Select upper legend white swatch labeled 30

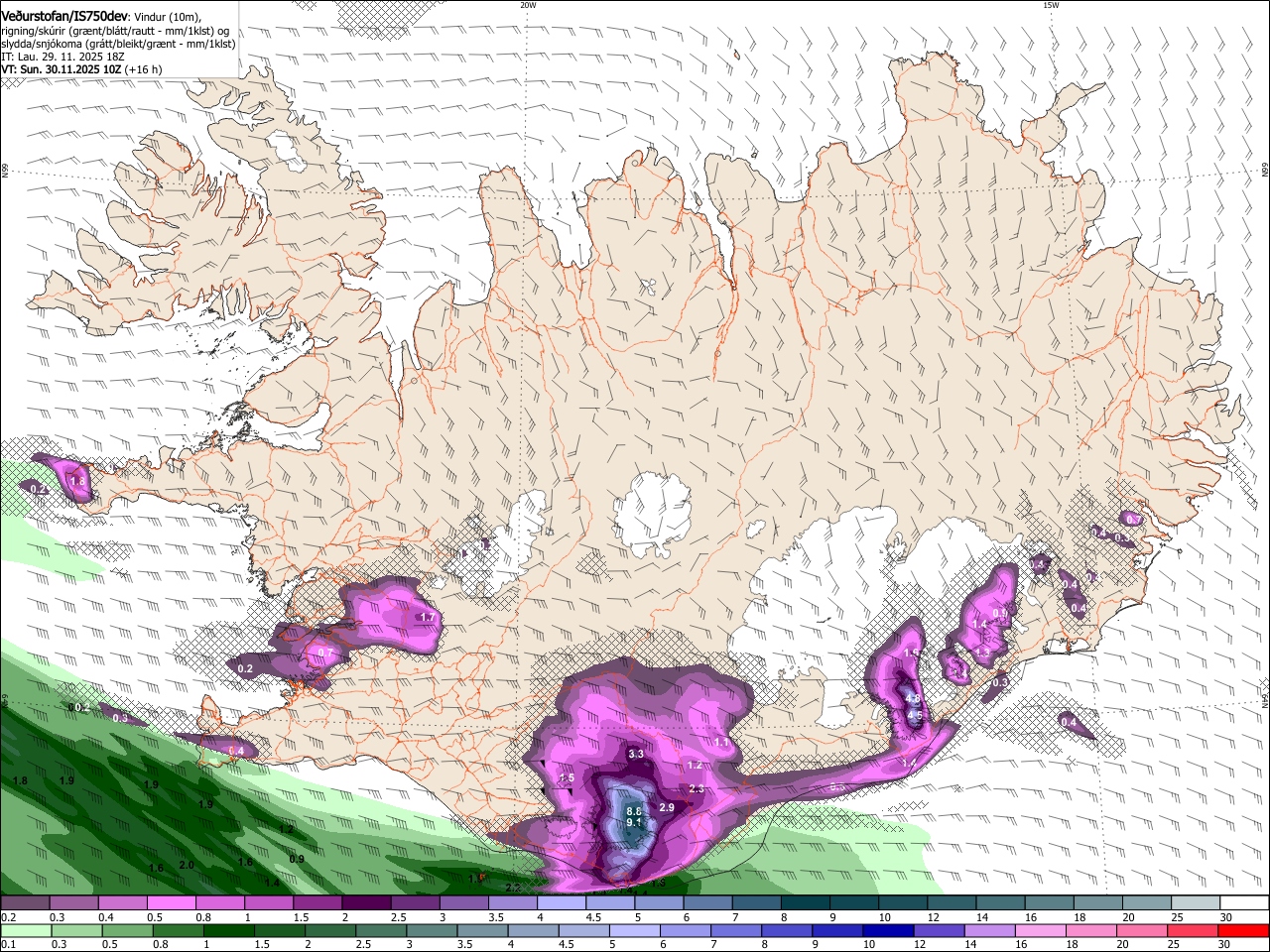point(1245,903)
